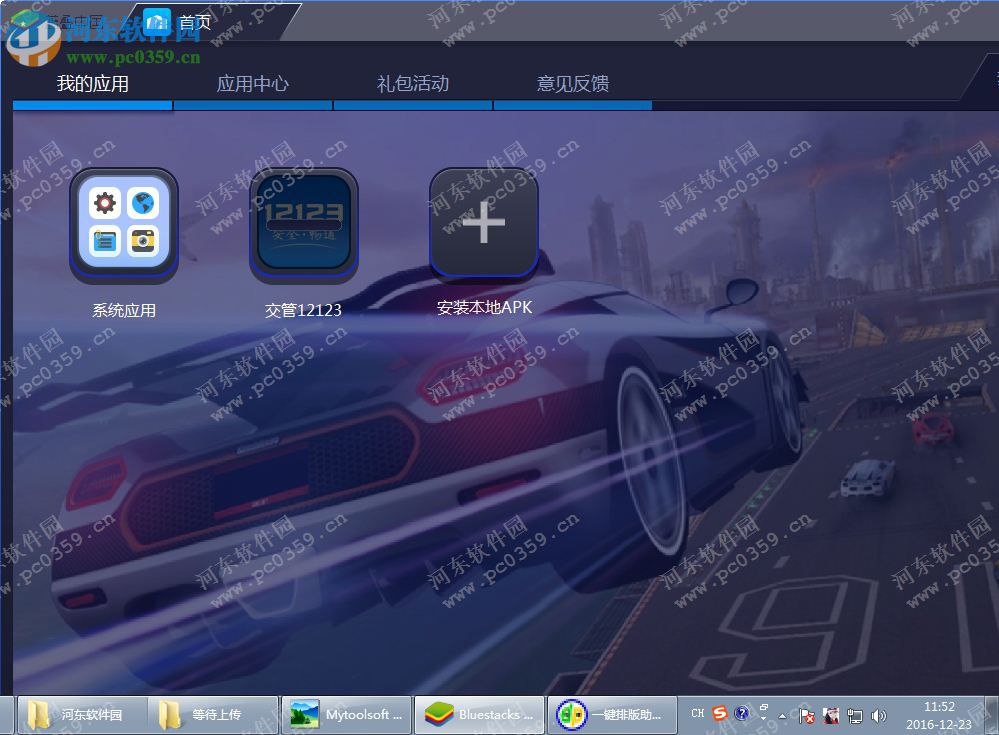The width and height of the screenshot is (999, 735).
Task: Click the avatar photo tray icon
Action: coord(831,716)
